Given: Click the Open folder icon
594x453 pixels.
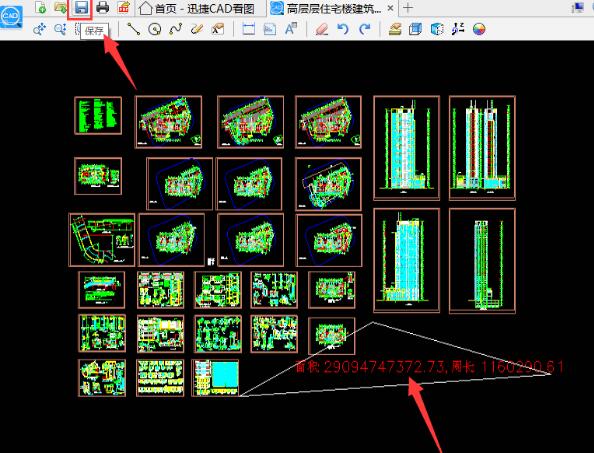Looking at the screenshot, I should pos(60,7).
